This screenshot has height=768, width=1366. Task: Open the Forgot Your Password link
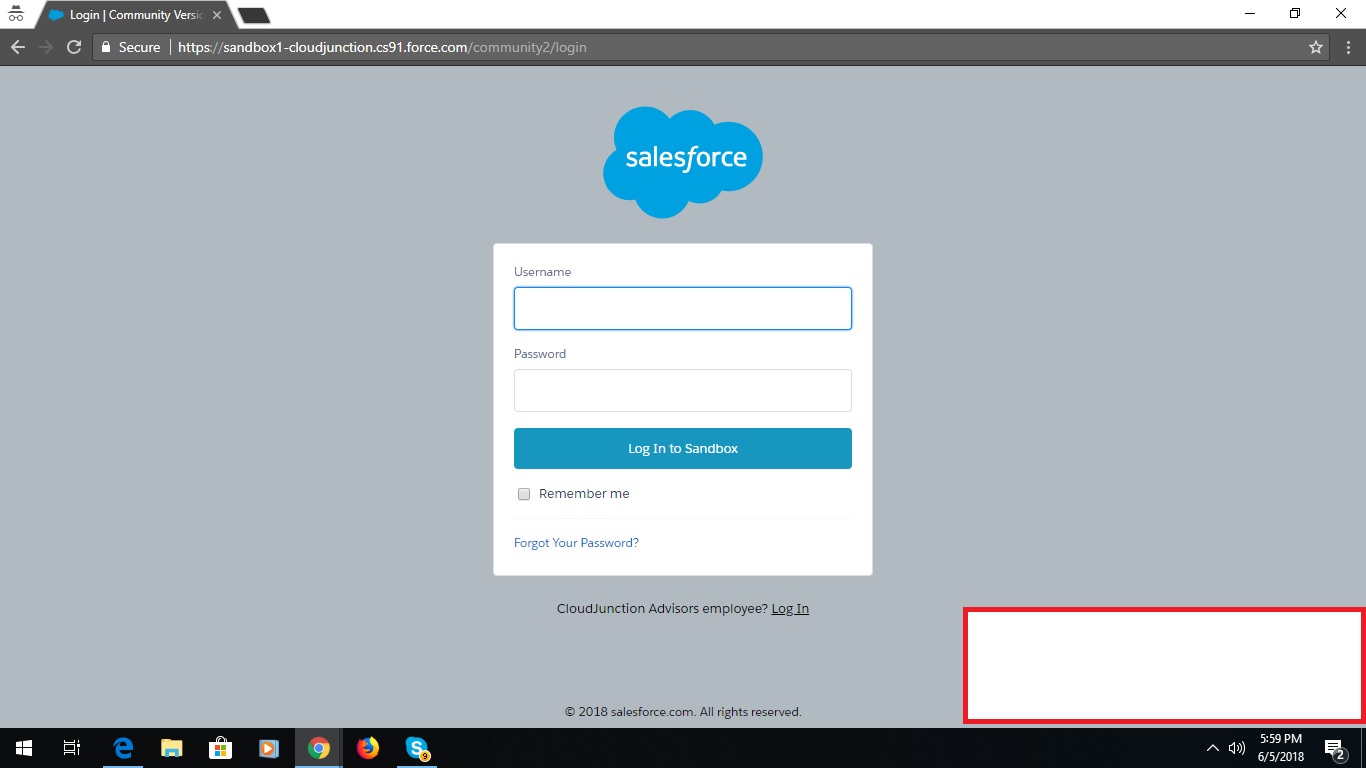click(576, 542)
